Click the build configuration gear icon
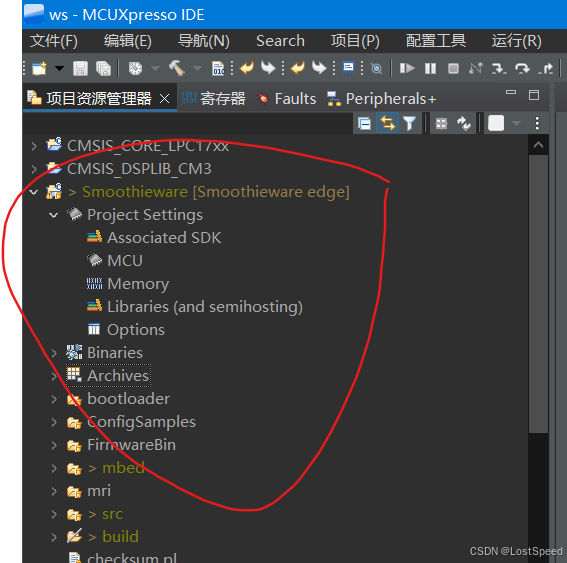The width and height of the screenshot is (567, 563). point(135,68)
